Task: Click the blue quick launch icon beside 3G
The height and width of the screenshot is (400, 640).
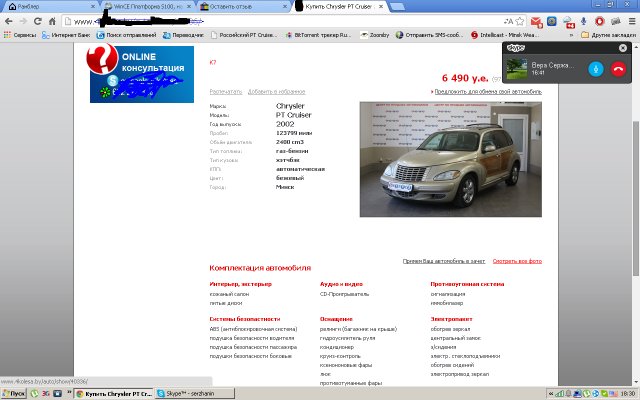Action: point(58,393)
